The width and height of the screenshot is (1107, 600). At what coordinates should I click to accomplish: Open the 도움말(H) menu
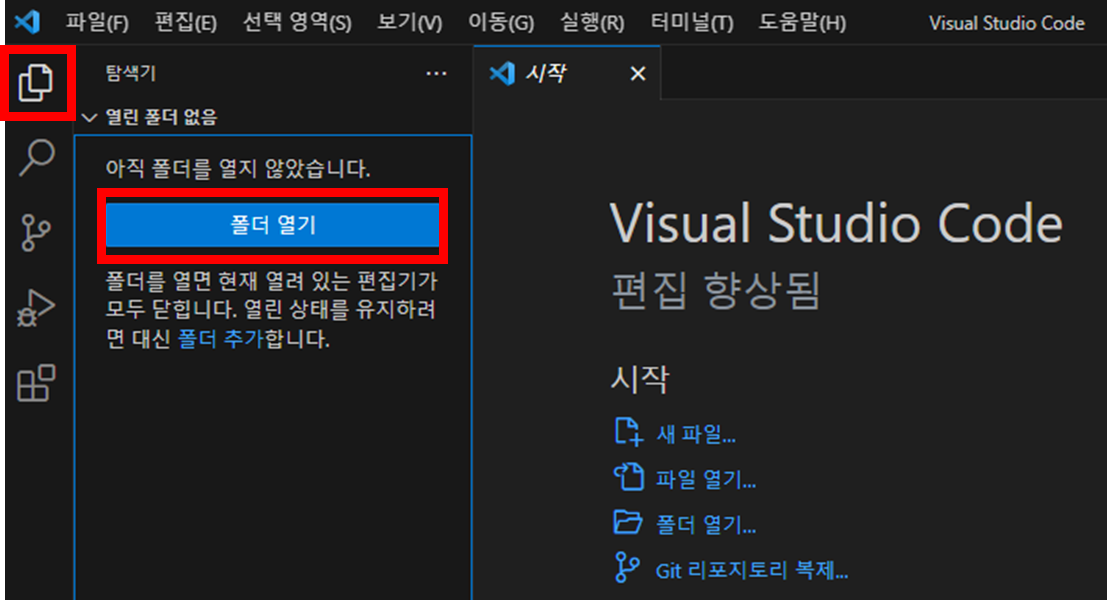[802, 23]
